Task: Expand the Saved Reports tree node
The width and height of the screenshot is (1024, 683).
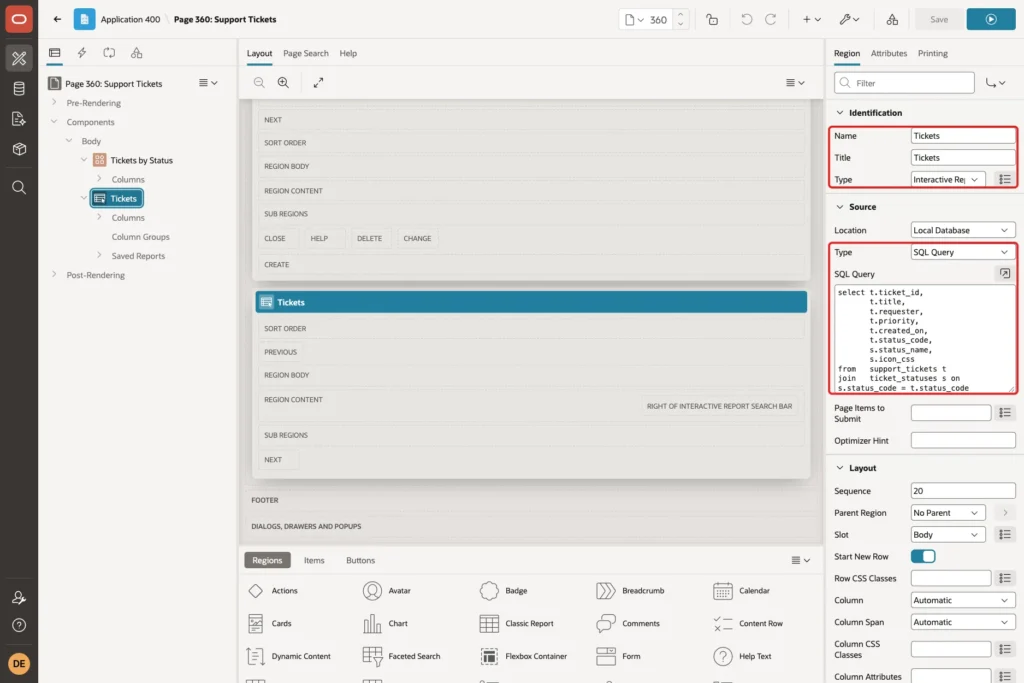Action: point(99,255)
